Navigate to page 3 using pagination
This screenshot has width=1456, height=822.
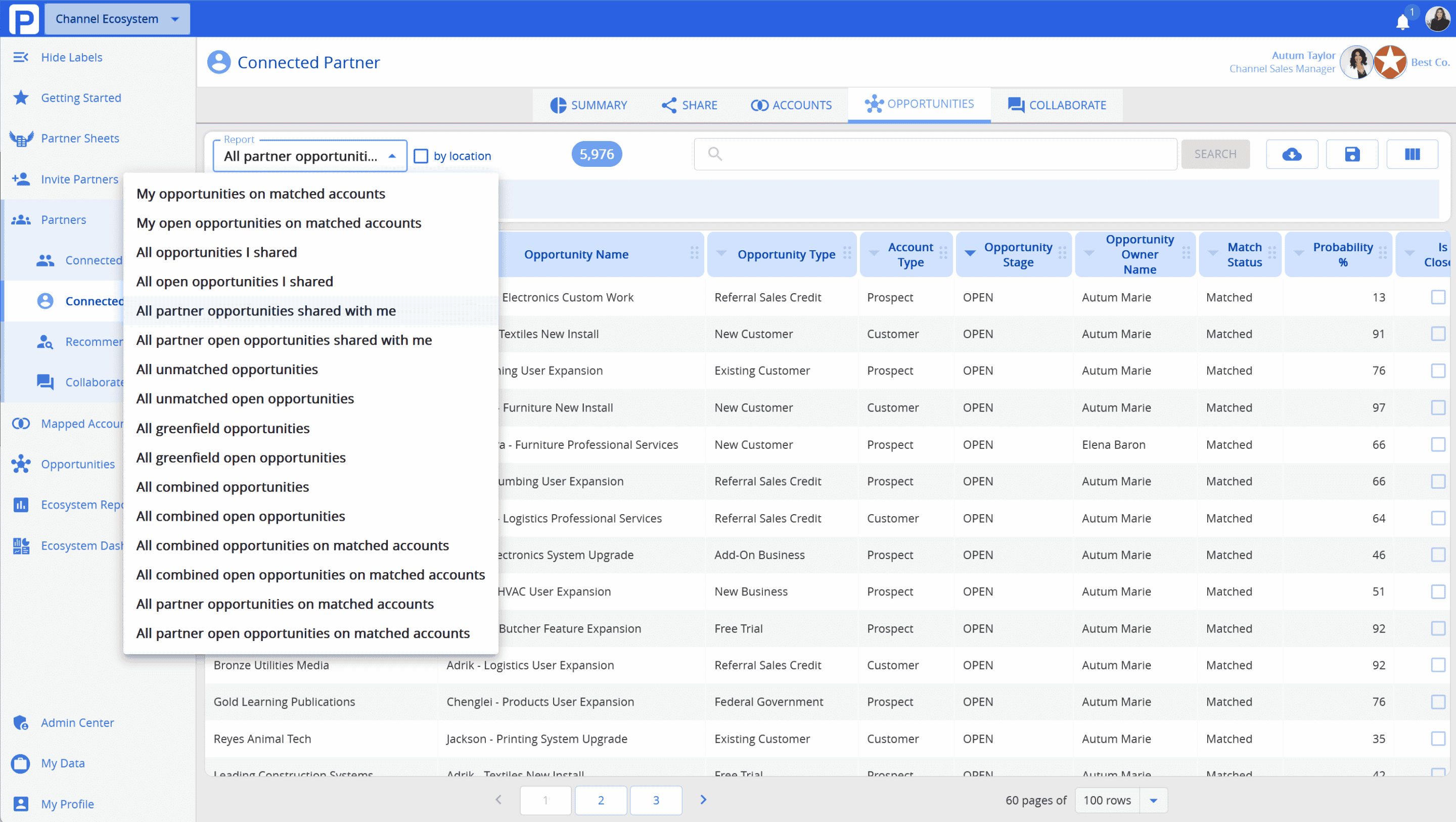coord(655,799)
